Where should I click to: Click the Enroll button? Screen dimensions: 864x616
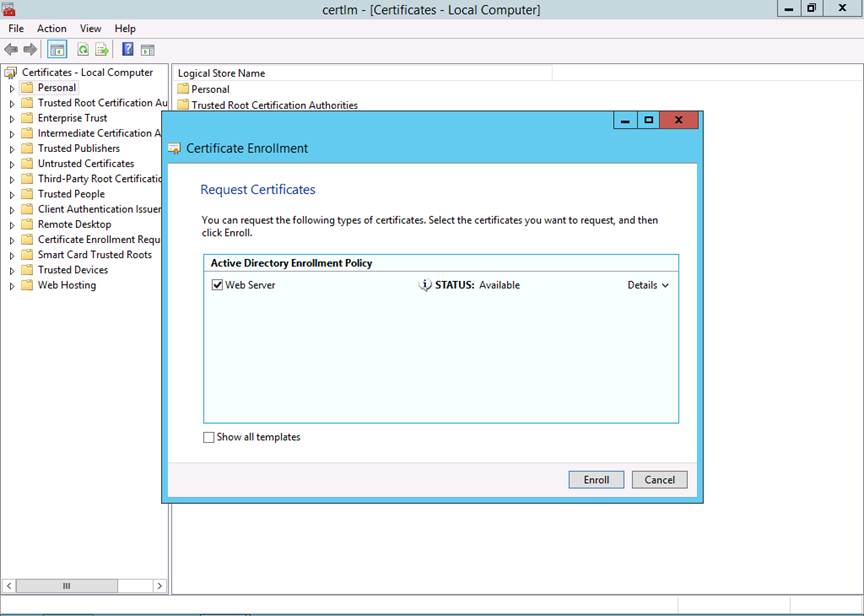point(596,480)
